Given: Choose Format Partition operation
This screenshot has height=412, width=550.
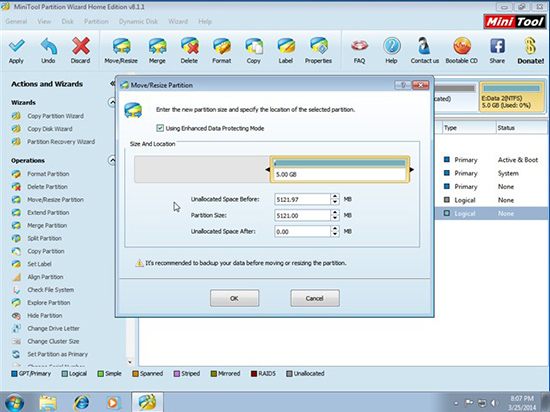Looking at the screenshot, I should pos(48,174).
